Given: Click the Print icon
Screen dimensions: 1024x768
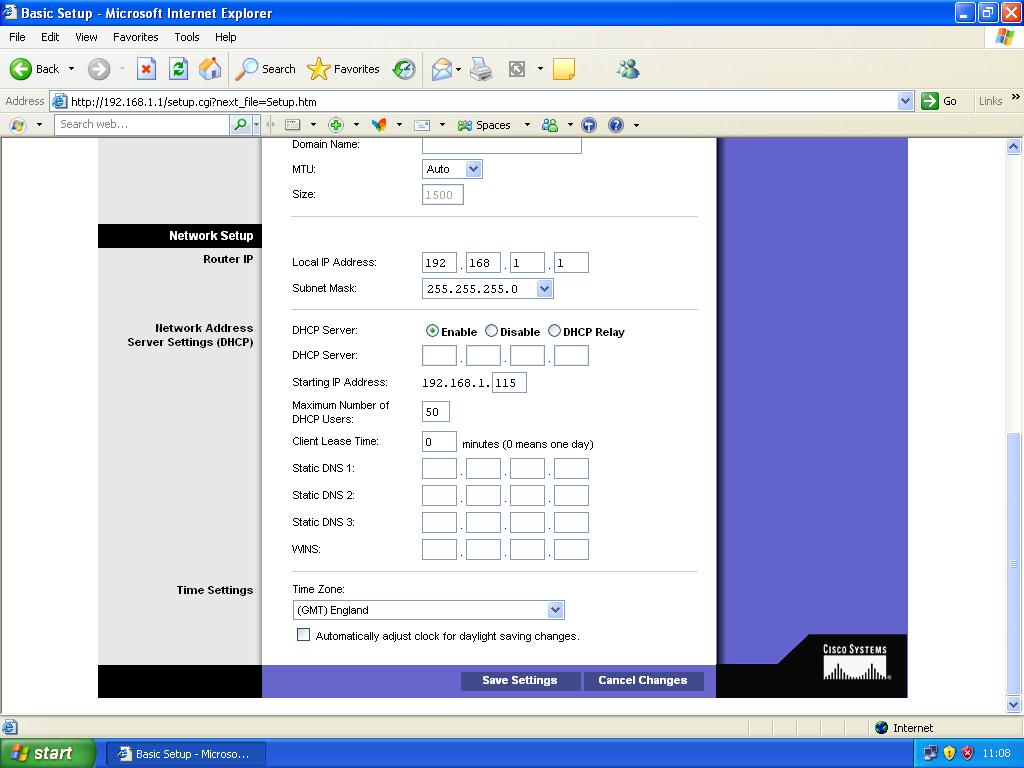Looking at the screenshot, I should point(481,69).
